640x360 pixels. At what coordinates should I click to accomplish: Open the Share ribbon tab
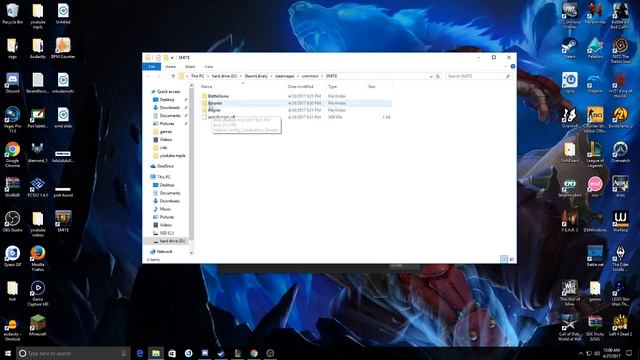[x=190, y=67]
